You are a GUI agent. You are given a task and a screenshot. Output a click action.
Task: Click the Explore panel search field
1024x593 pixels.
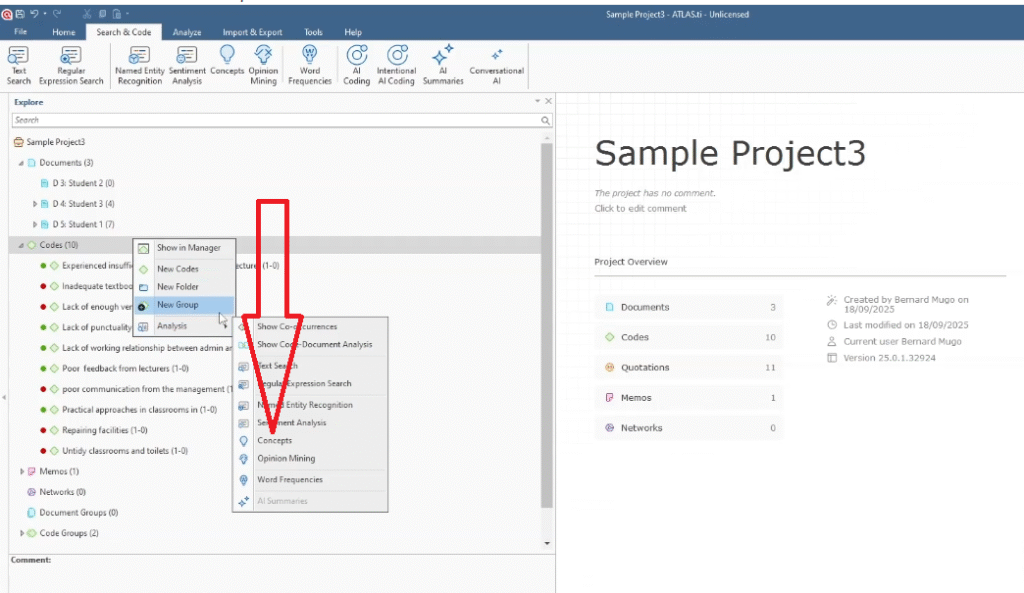click(275, 120)
